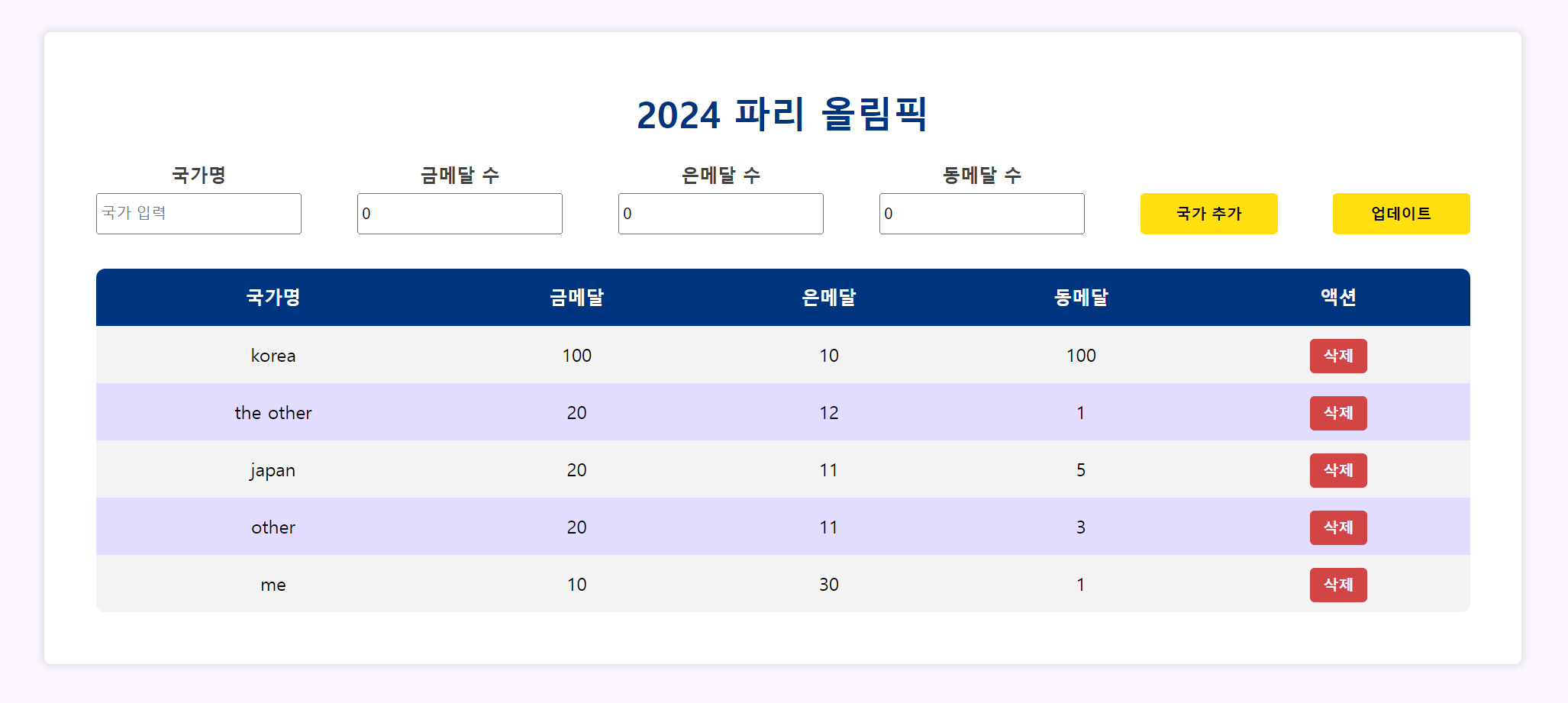Select the me country name cell
1568x703 pixels.
coord(273,584)
